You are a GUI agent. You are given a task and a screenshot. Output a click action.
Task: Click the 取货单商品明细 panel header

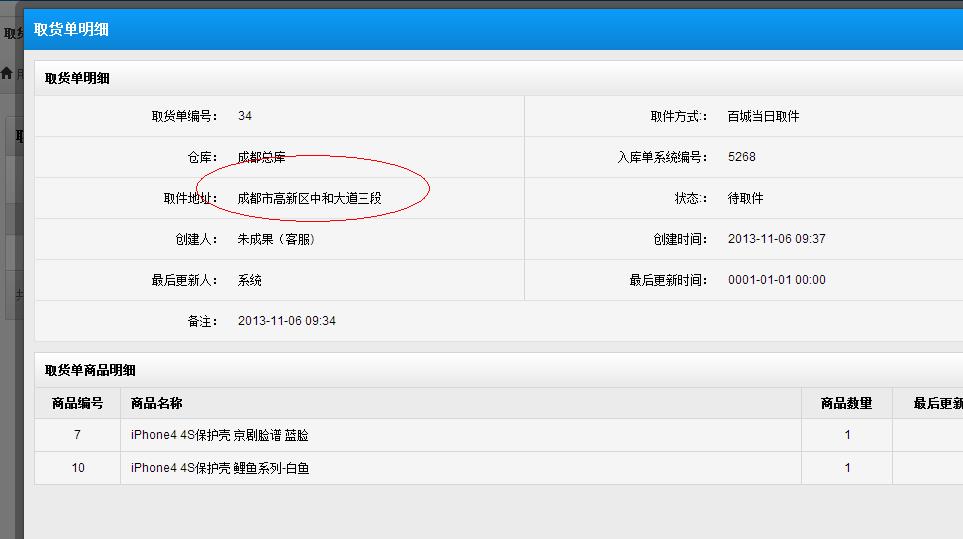(x=90, y=370)
